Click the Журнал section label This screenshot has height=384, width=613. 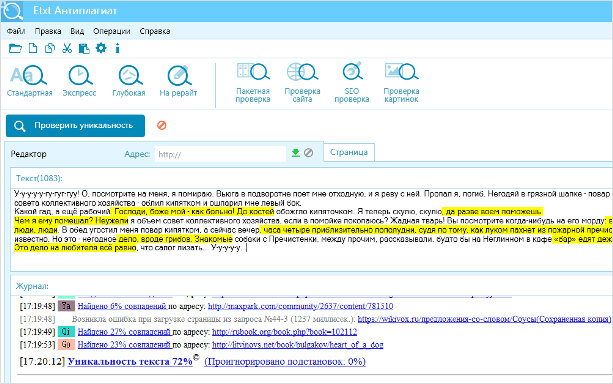tap(32, 286)
